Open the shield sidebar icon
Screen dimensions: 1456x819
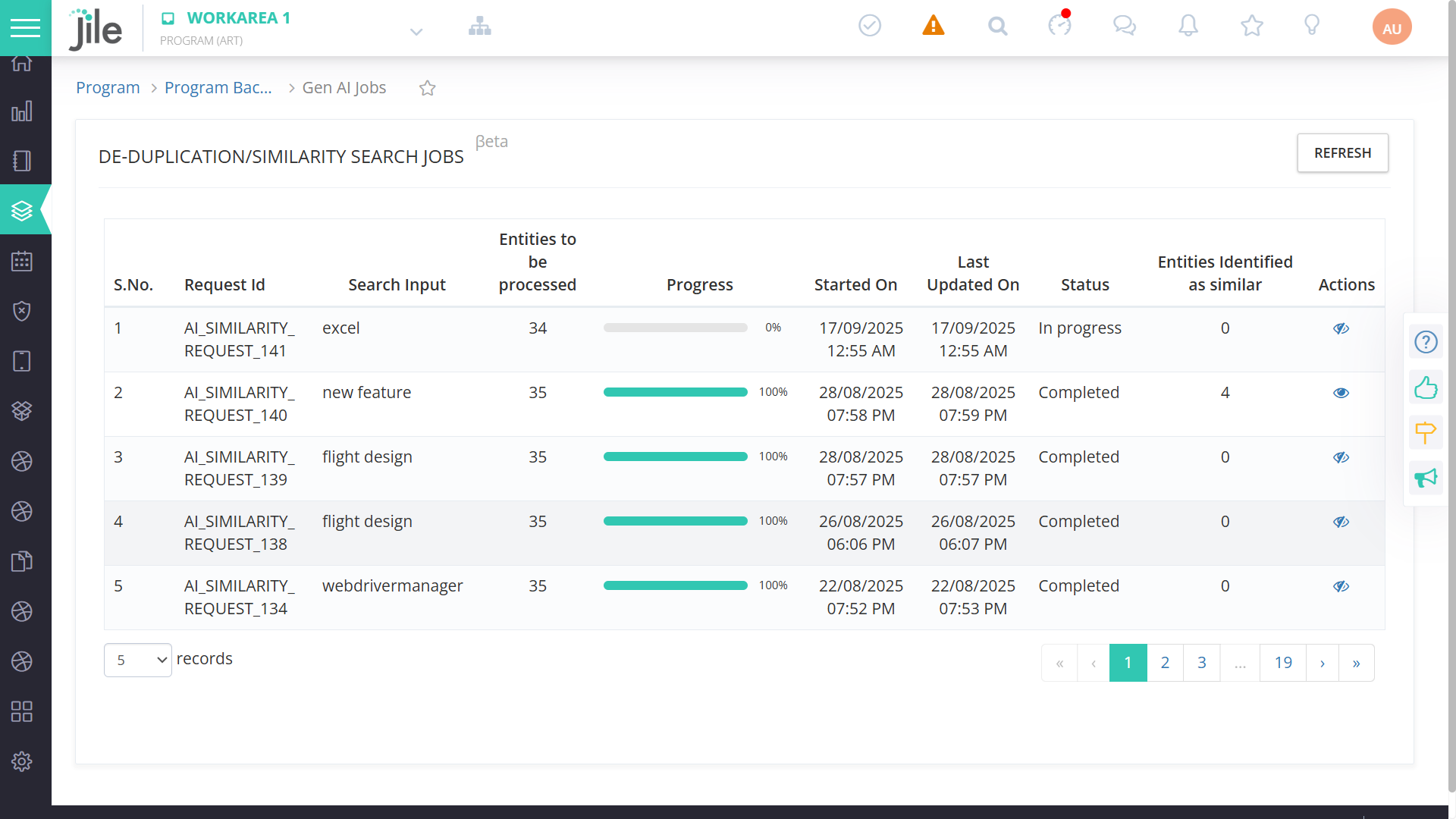coord(22,311)
